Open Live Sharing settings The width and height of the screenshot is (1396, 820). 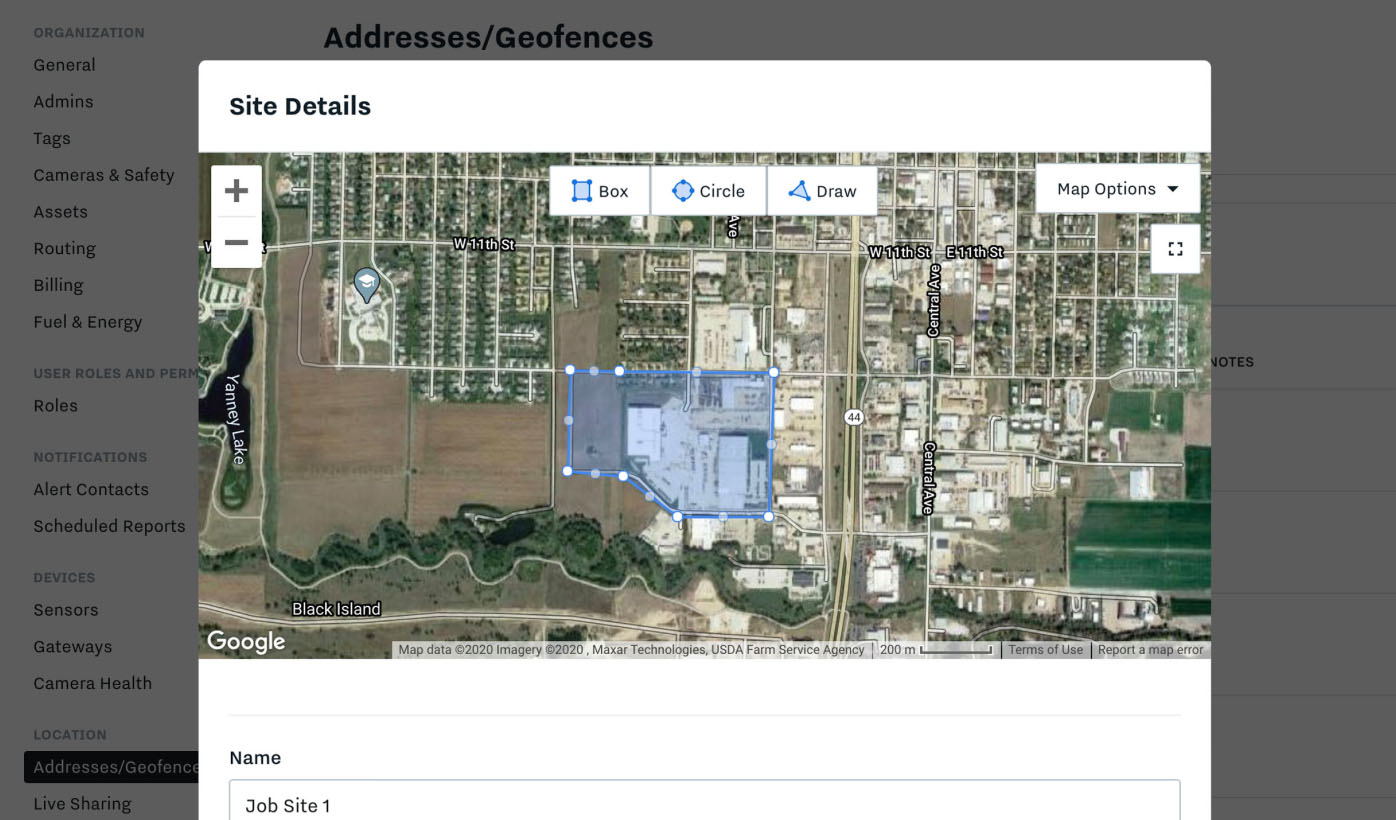coord(82,804)
